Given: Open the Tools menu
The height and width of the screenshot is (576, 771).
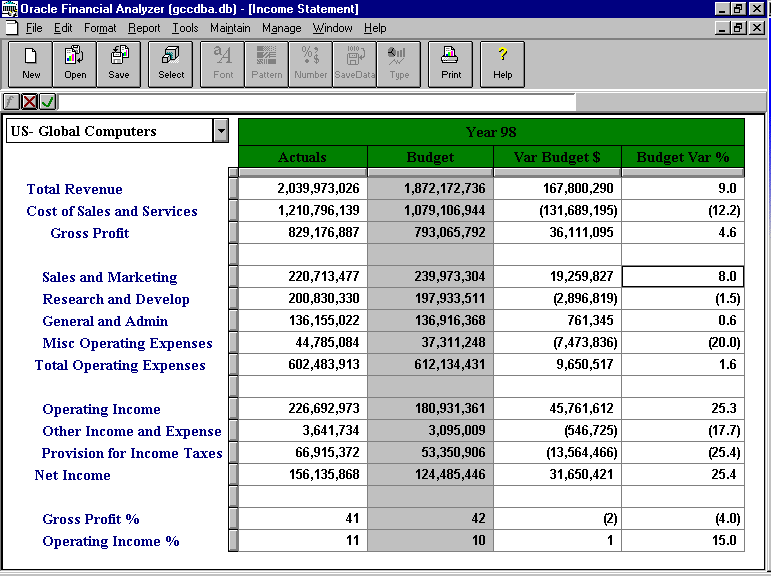Looking at the screenshot, I should pos(185,28).
